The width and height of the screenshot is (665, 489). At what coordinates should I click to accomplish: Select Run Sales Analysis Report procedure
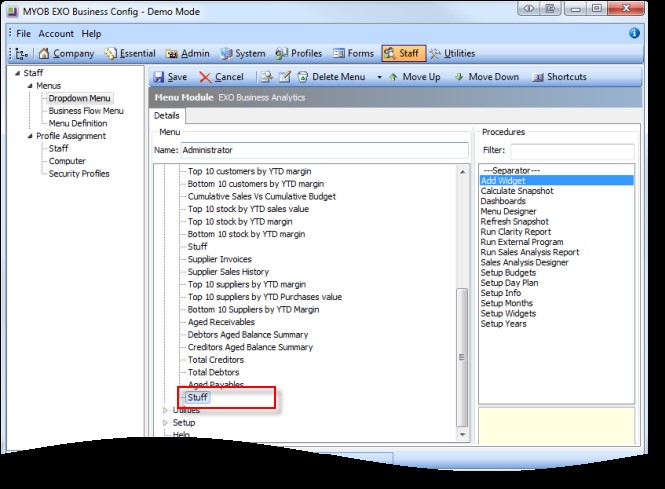click(530, 252)
